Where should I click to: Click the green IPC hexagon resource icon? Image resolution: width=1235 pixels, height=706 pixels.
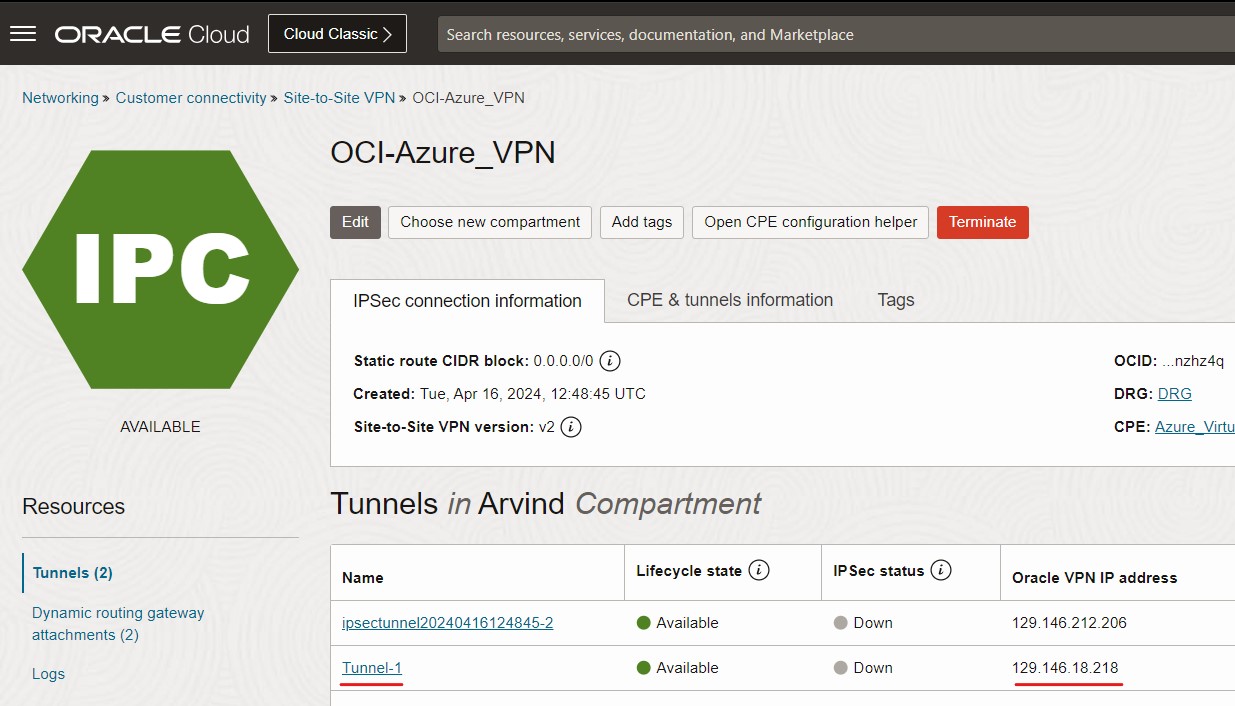coord(160,270)
